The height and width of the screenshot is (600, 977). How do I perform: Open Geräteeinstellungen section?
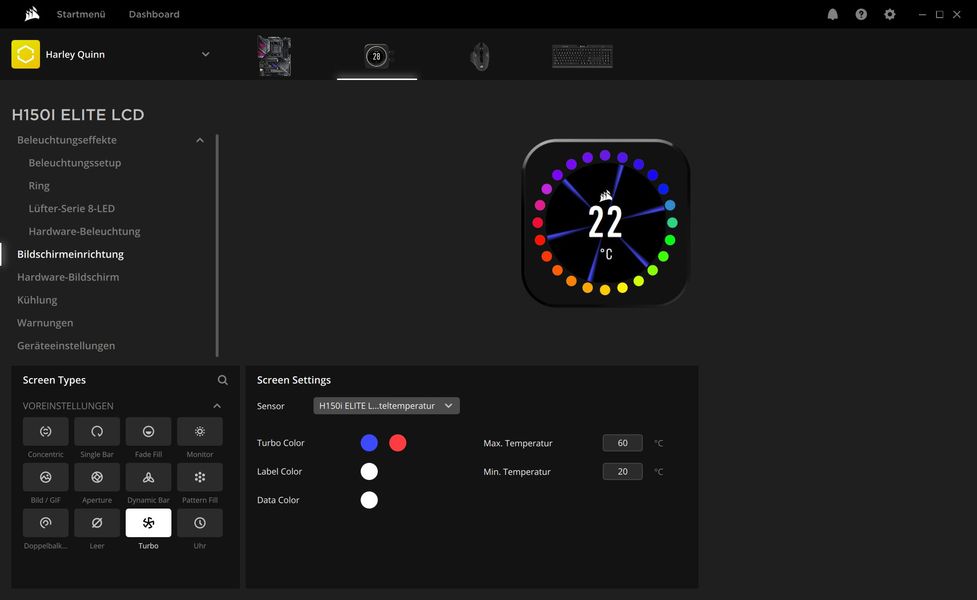(x=66, y=346)
